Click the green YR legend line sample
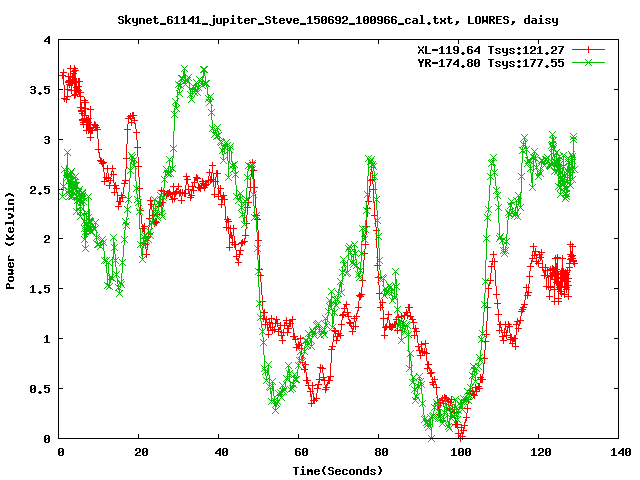 pyautogui.click(x=588, y=62)
